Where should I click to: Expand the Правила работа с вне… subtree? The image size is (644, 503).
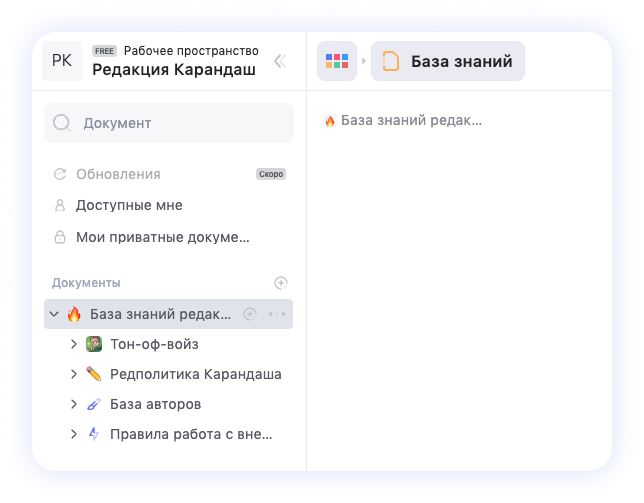74,434
